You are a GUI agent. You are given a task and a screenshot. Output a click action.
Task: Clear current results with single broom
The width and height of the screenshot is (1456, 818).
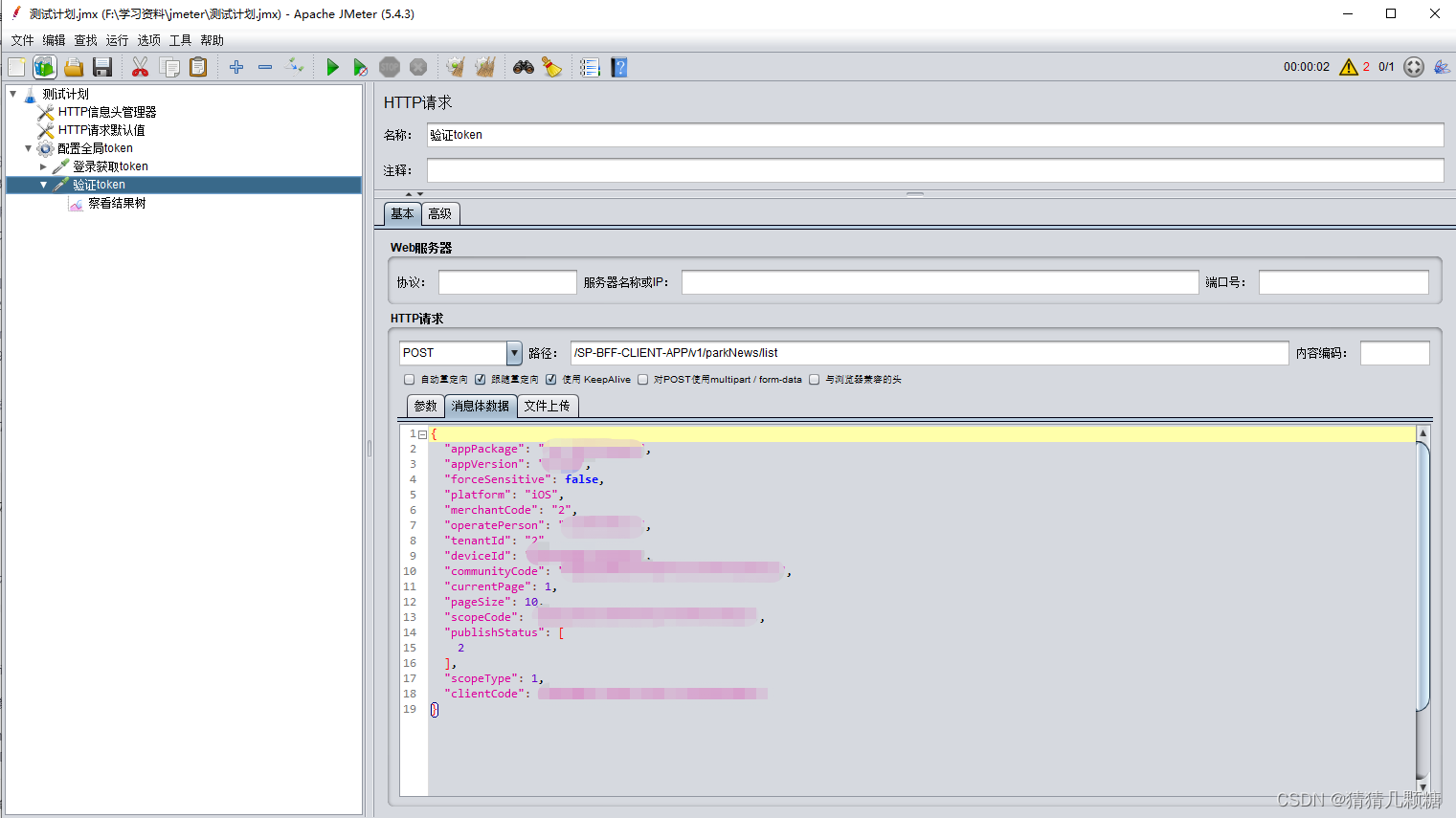tap(456, 67)
